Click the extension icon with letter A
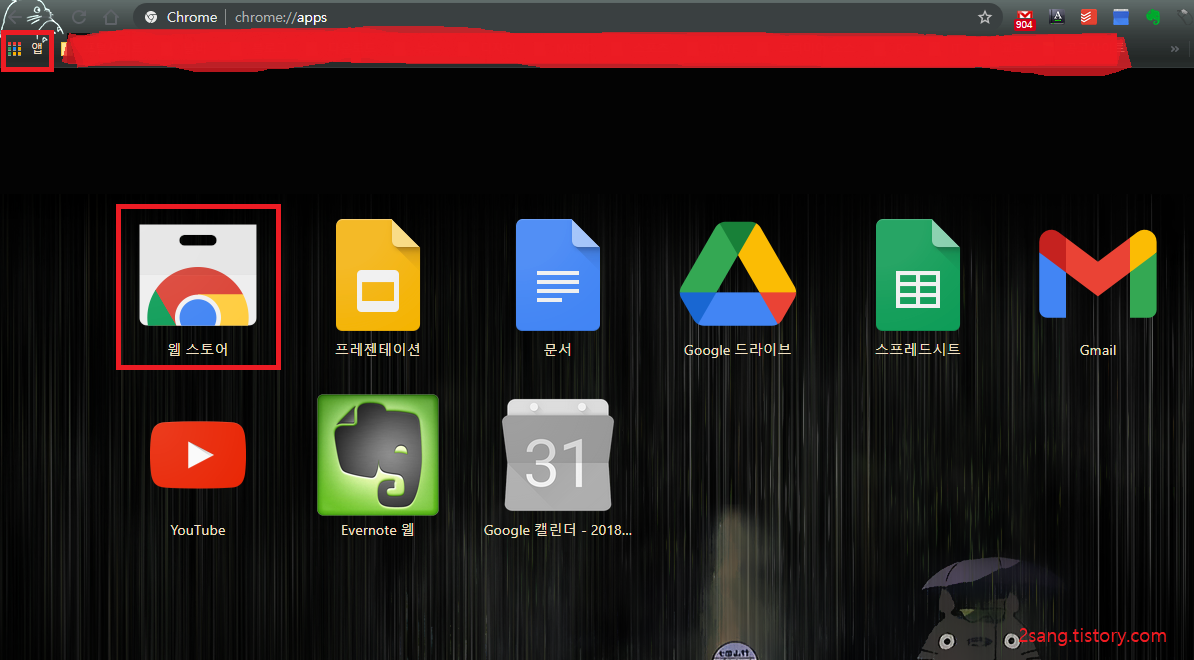This screenshot has height=660, width=1194. pyautogui.click(x=1056, y=16)
